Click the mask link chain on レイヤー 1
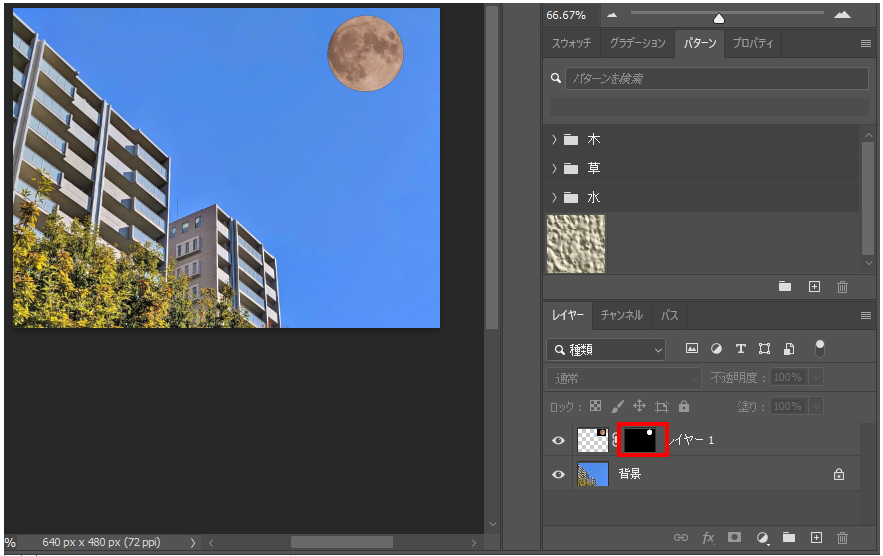 pyautogui.click(x=614, y=440)
